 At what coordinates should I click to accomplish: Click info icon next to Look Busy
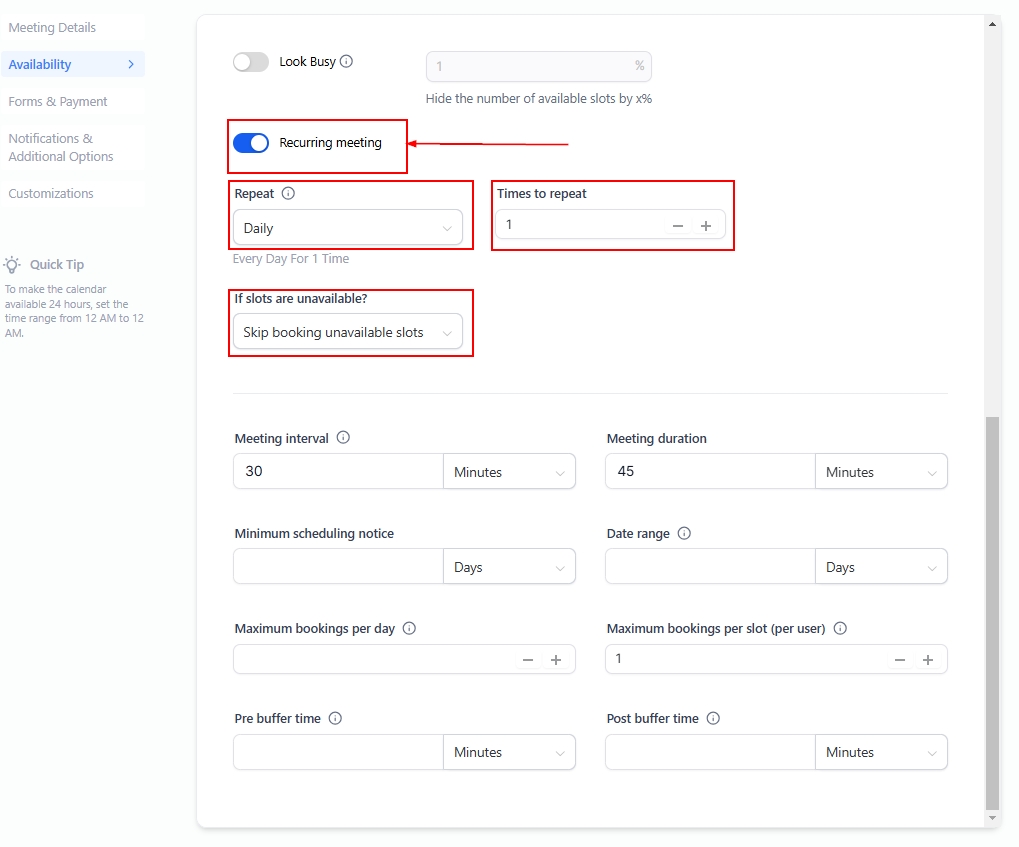(346, 62)
